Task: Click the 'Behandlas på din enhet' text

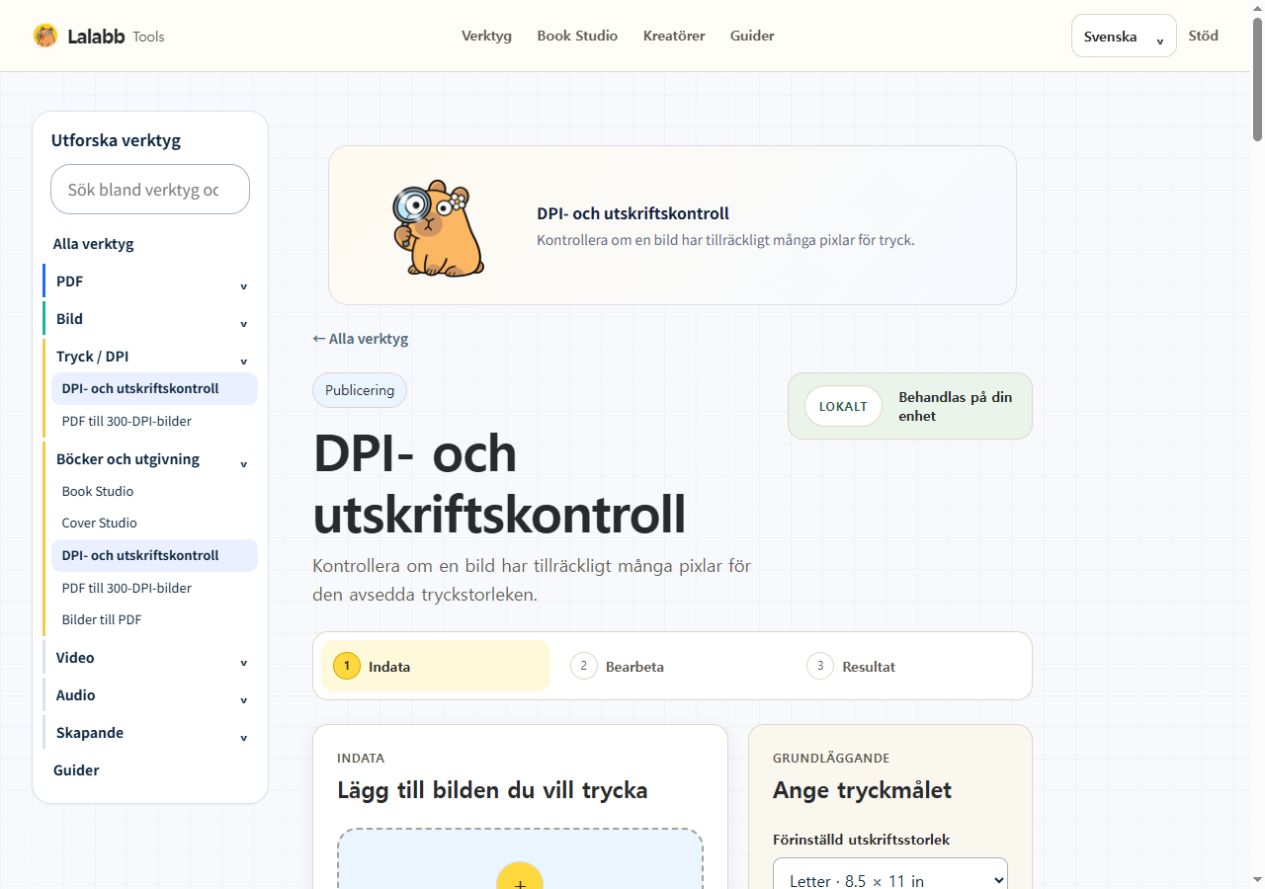Action: 955,406
